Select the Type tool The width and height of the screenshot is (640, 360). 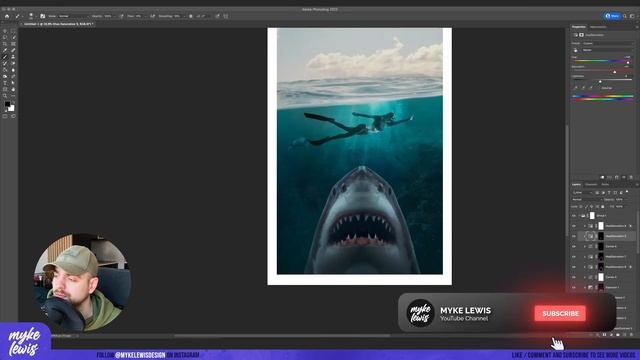pyautogui.click(x=5, y=83)
